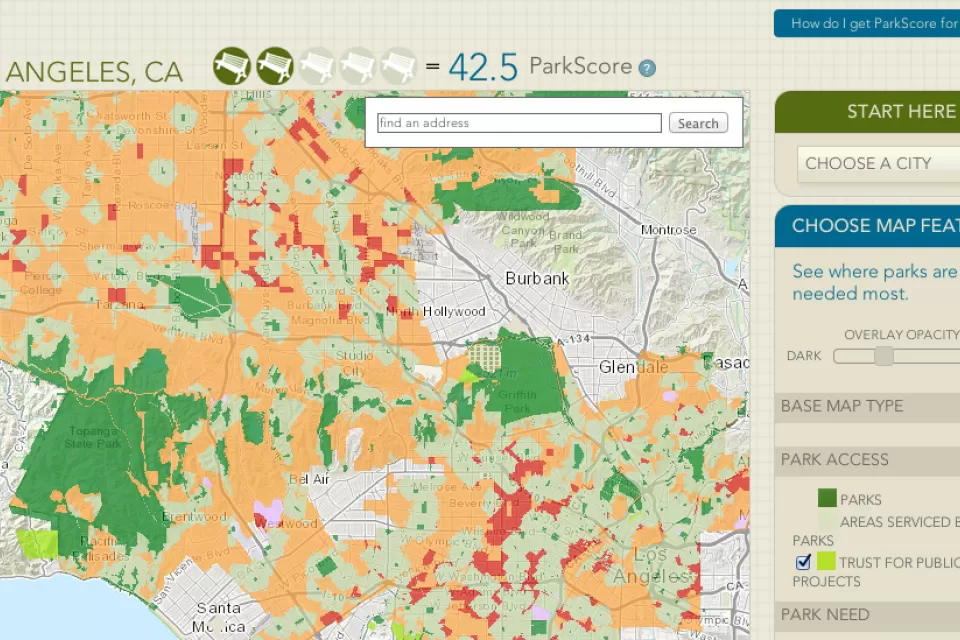Click the Glendale label on the map

point(634,367)
